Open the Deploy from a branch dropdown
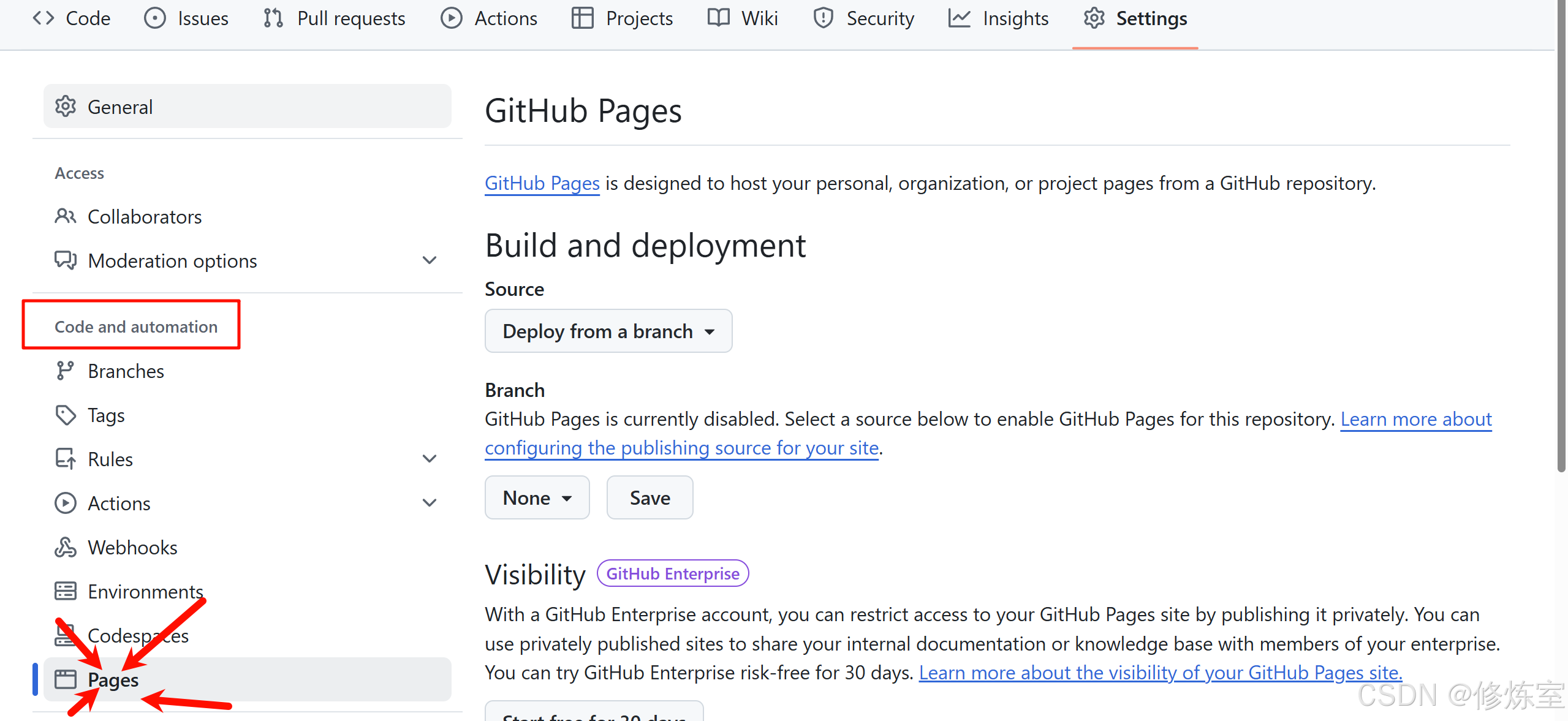1568x721 pixels. [608, 331]
